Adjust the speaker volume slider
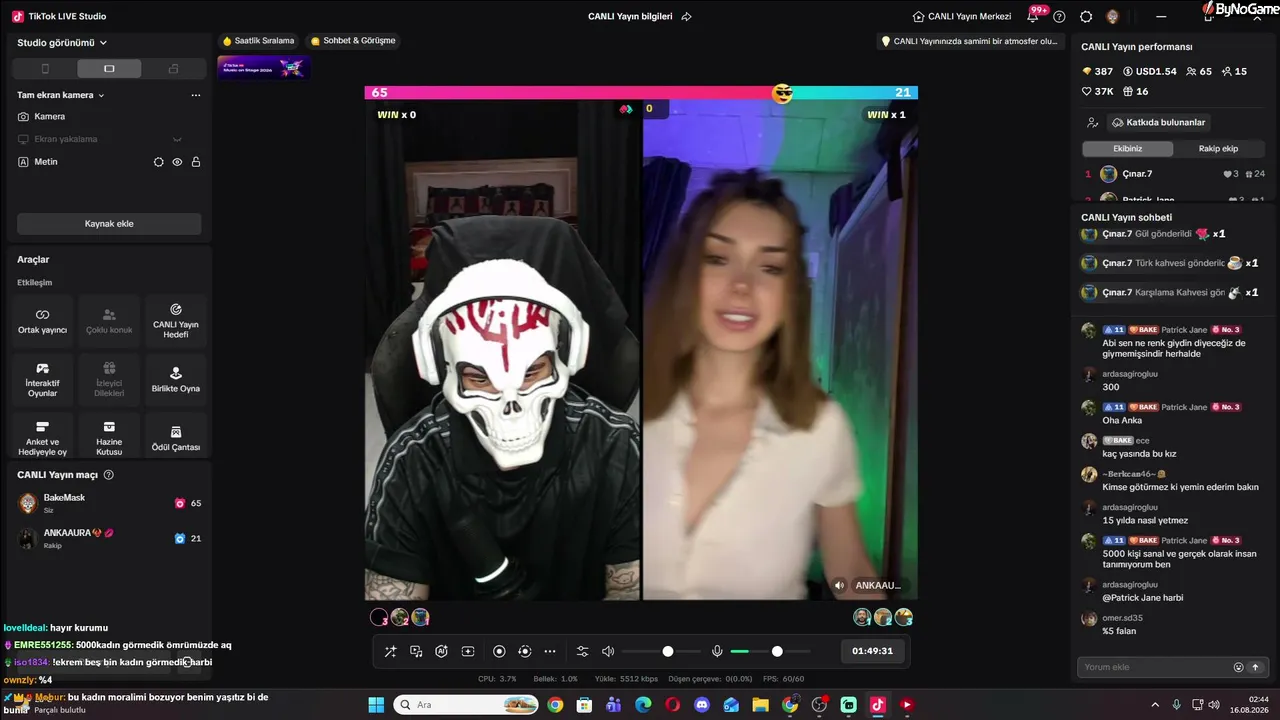This screenshot has width=1280, height=720. pos(660,651)
